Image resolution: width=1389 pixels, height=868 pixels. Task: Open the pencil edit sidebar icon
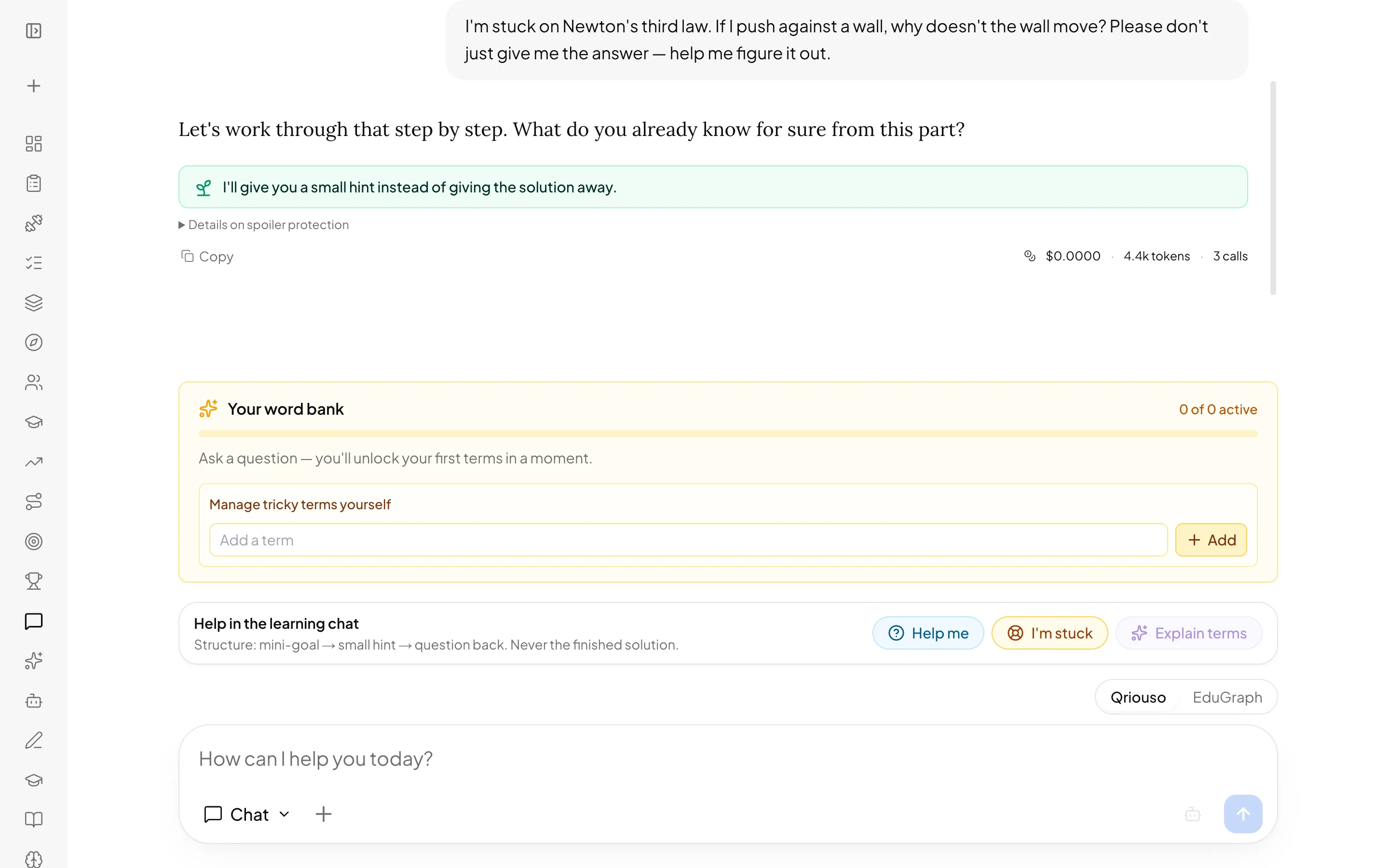33,740
